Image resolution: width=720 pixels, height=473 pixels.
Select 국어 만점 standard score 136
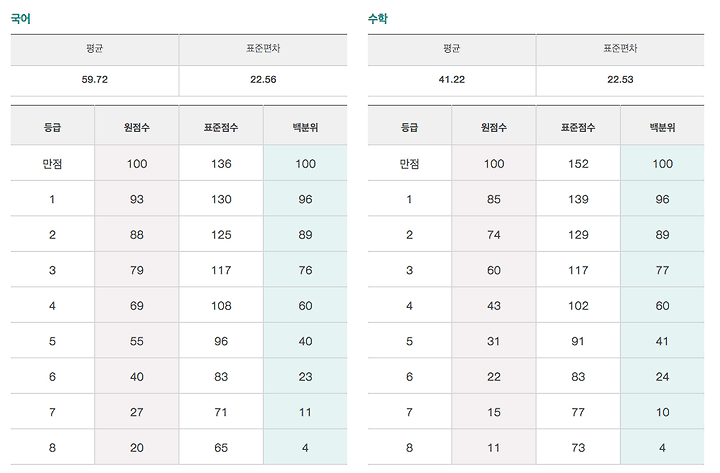click(221, 163)
